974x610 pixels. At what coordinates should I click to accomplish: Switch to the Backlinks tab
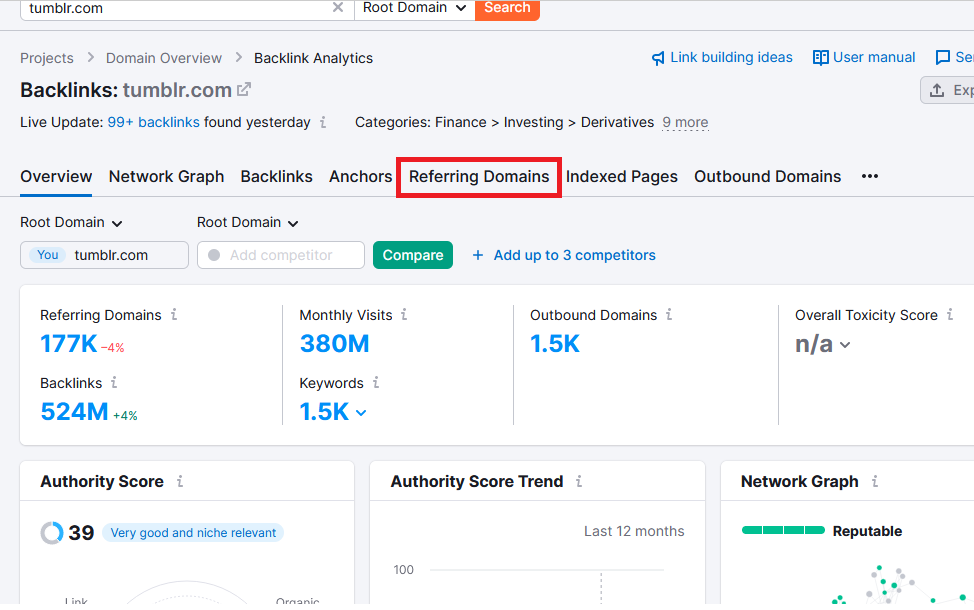coord(276,177)
